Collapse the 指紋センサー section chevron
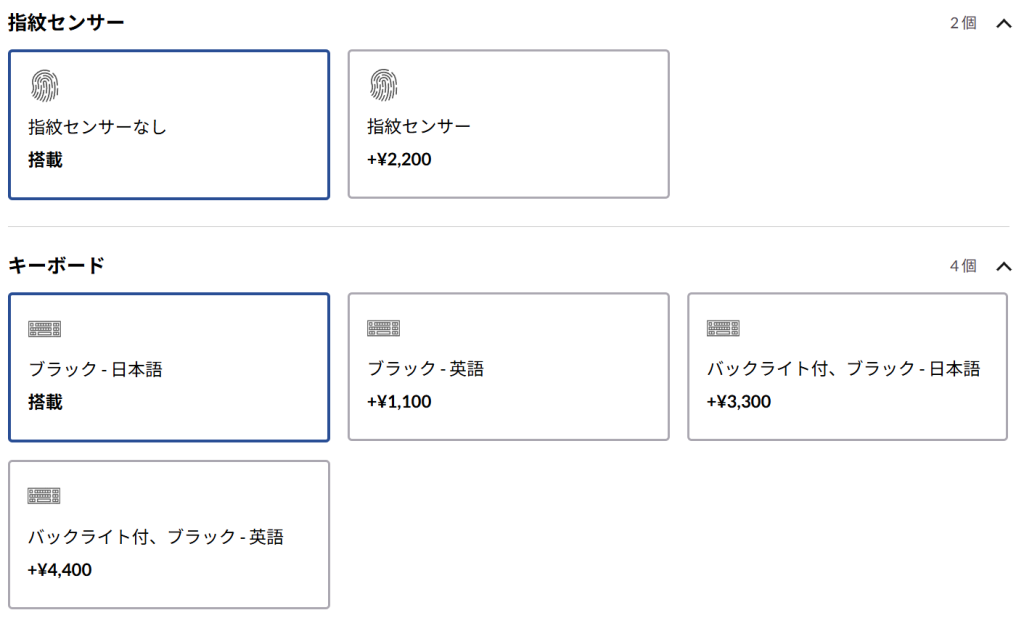Viewport: 1024px width, 618px height. [1003, 24]
